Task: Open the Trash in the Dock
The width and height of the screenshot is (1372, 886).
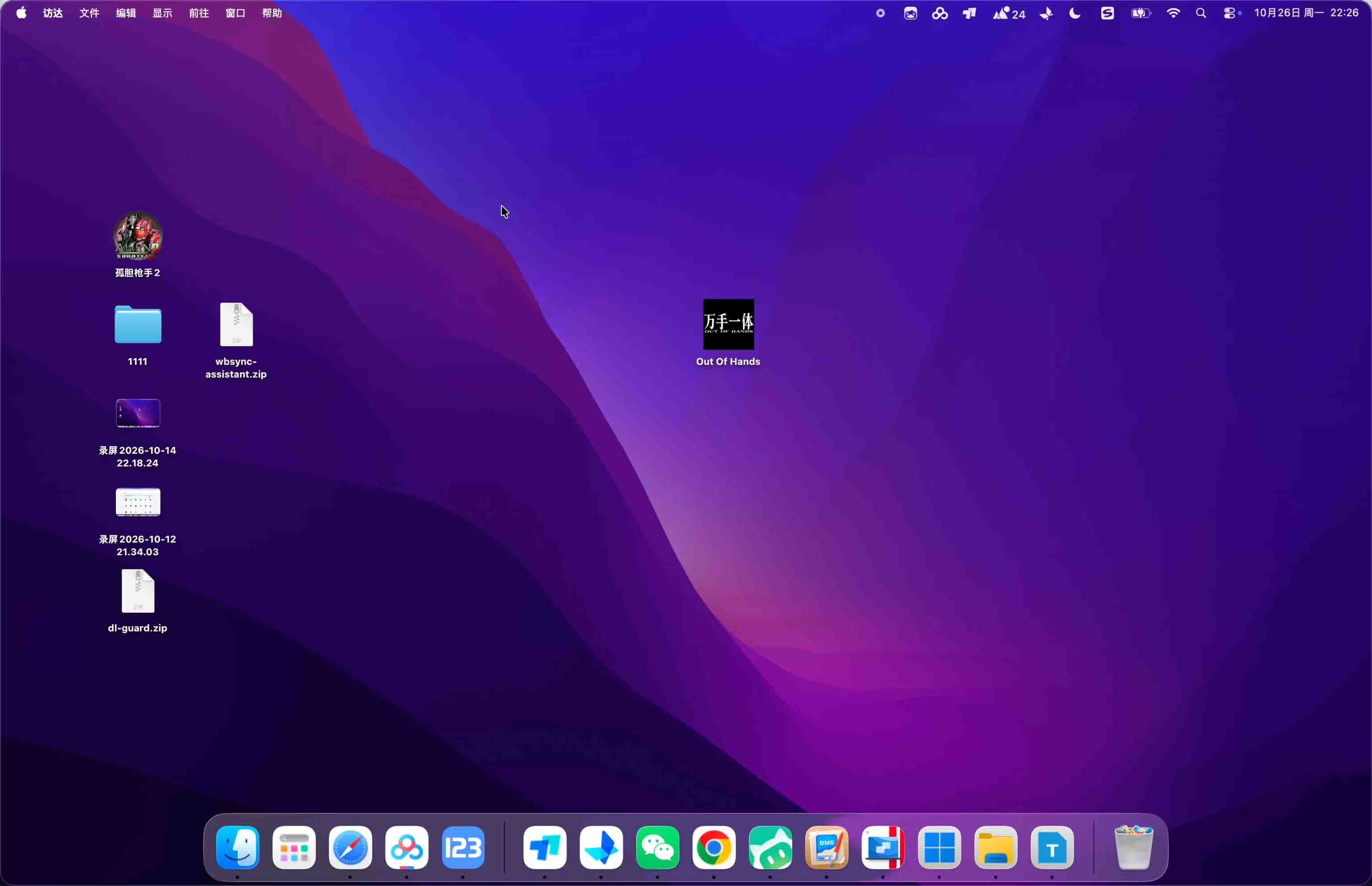Action: coord(1133,848)
